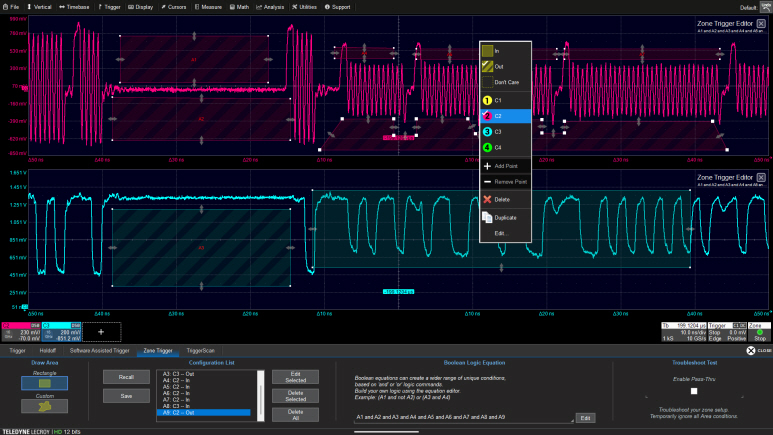Open the Support menu
Screen dimensions: 773x435
click(x=337, y=7)
